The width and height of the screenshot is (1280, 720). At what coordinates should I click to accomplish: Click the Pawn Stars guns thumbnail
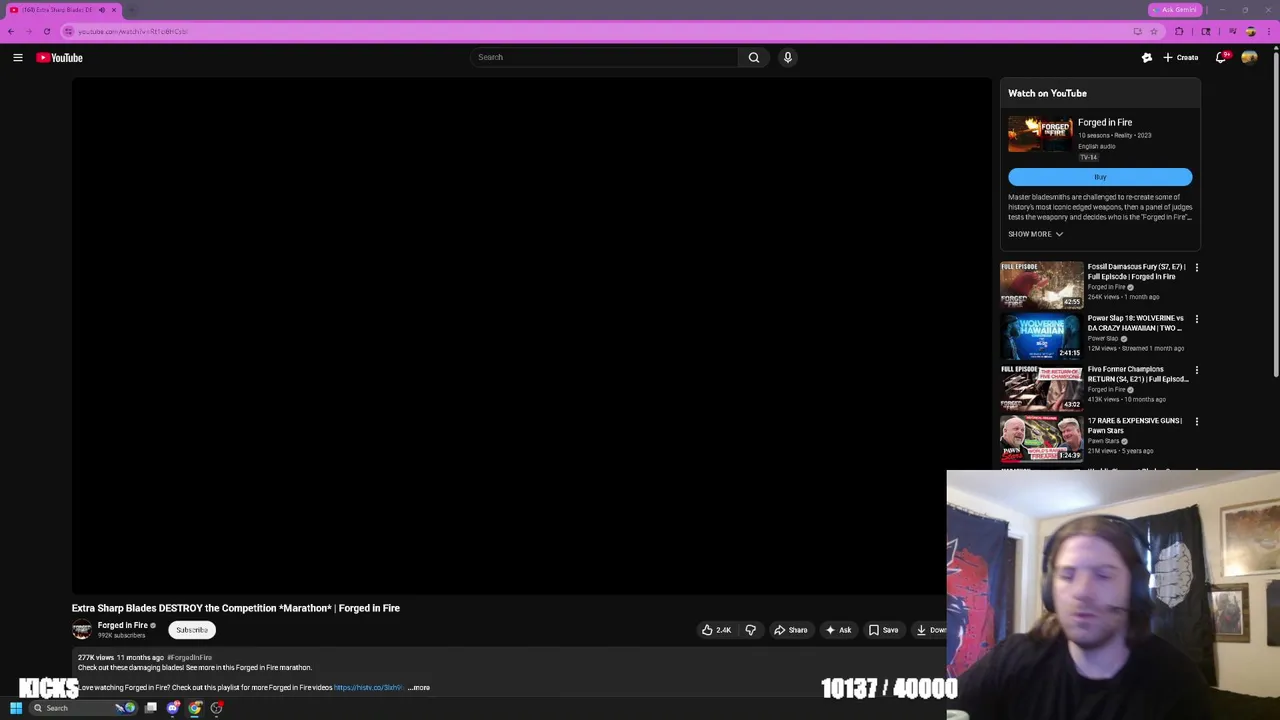[1041, 438]
